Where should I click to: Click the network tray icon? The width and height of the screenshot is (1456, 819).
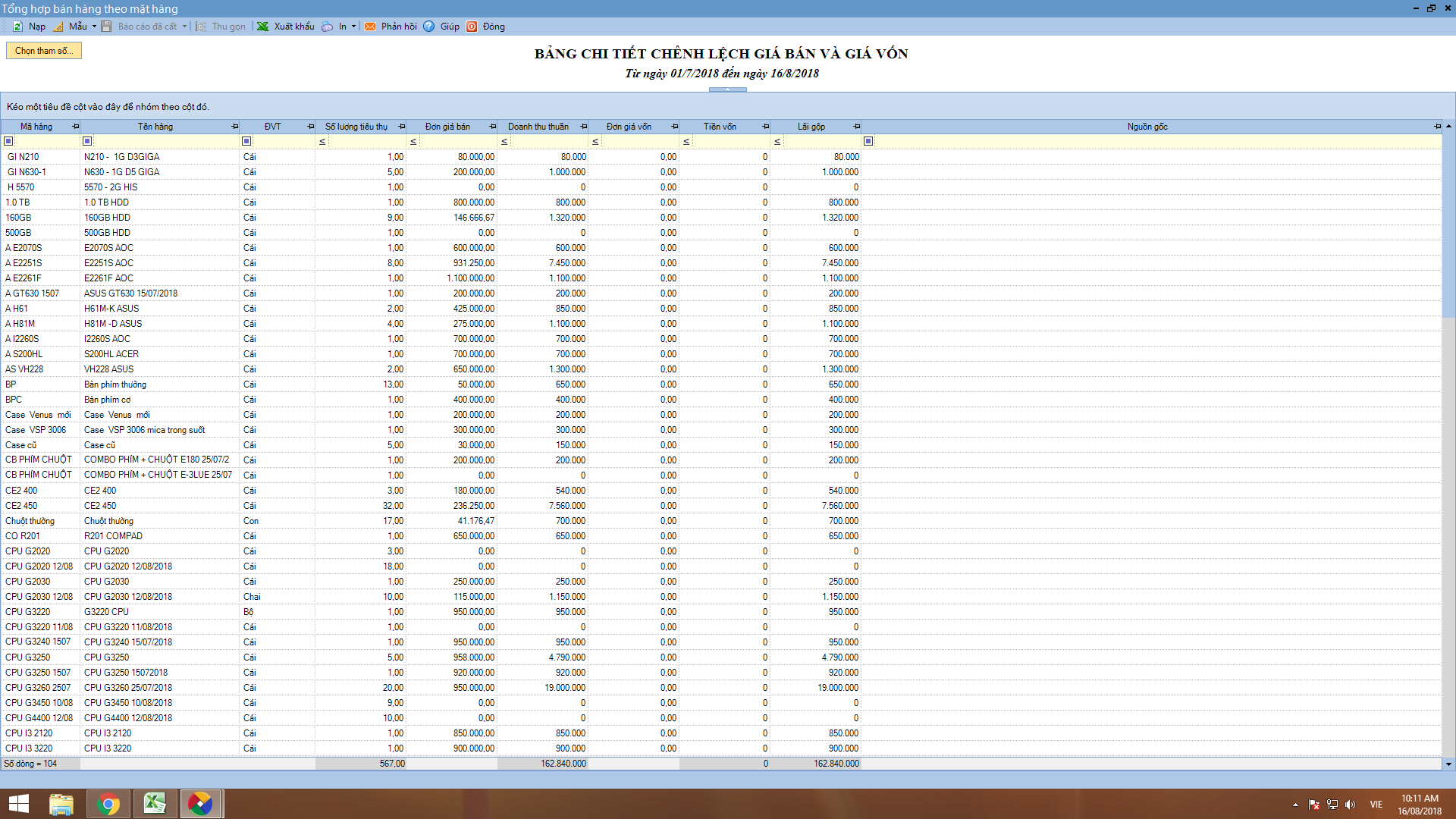pos(1332,805)
